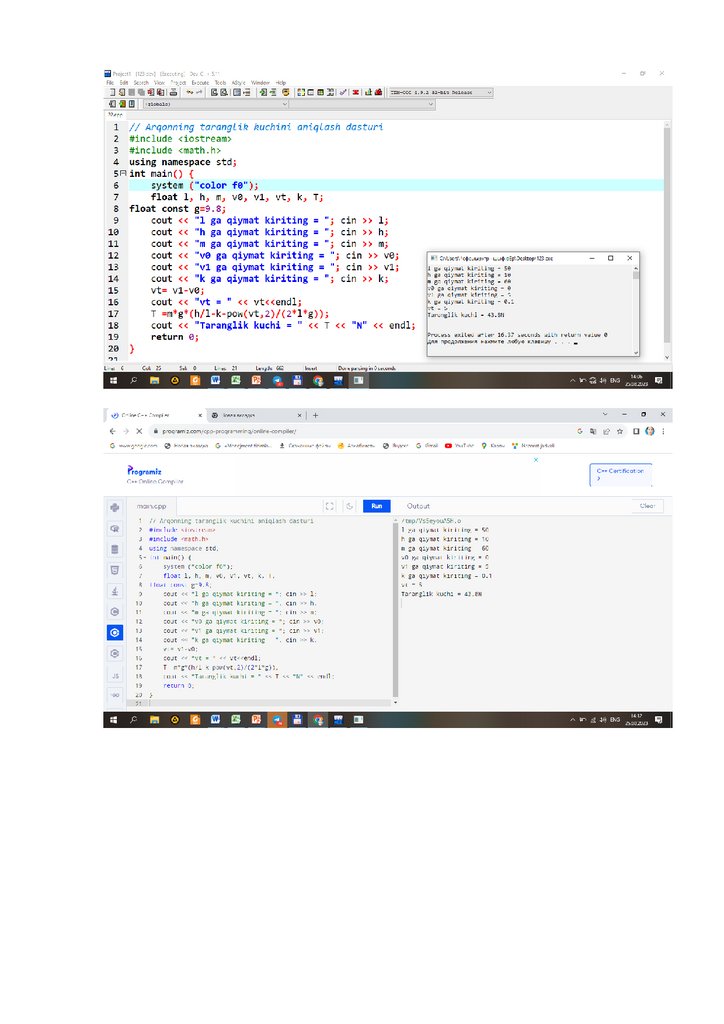This screenshot has height=1024, width=724.
Task: Toggle the dark mode icon beside Run
Action: point(349,506)
